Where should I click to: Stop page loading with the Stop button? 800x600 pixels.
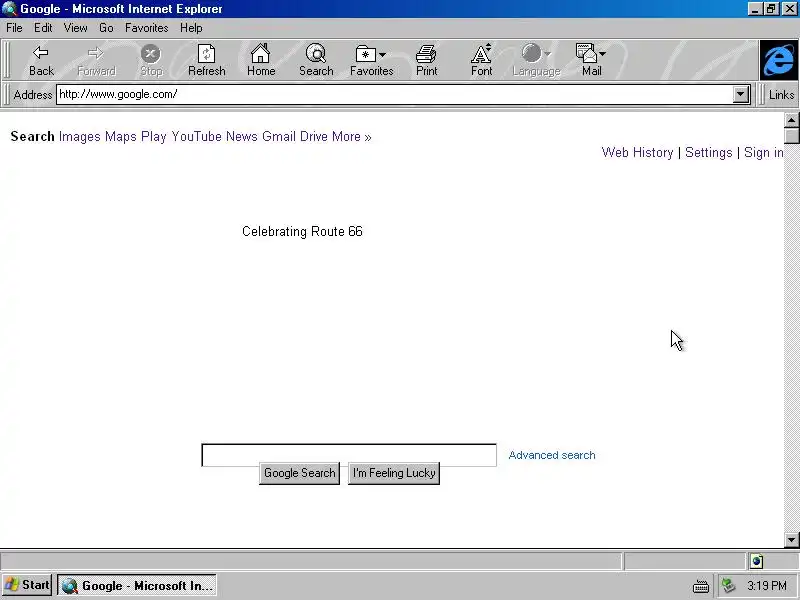click(x=151, y=61)
